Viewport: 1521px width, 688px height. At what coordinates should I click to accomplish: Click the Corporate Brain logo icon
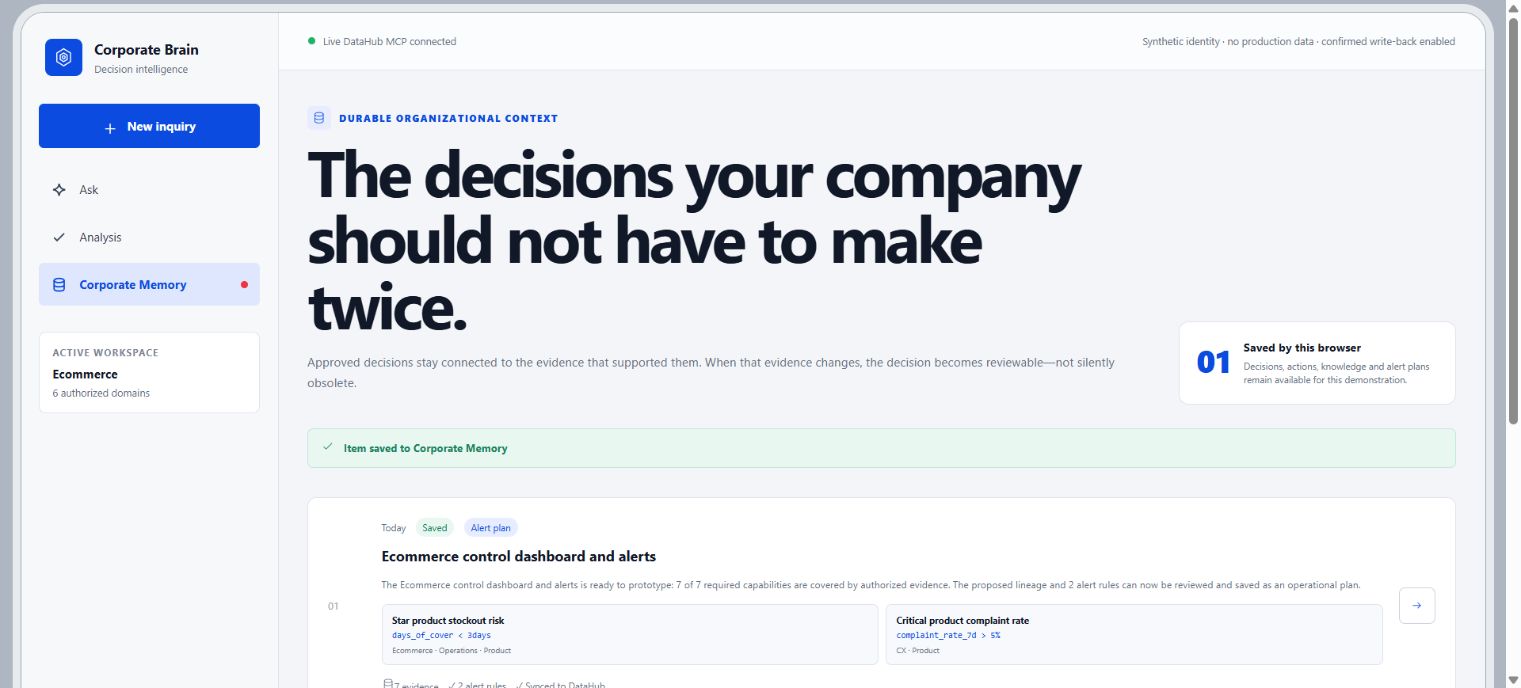coord(63,57)
